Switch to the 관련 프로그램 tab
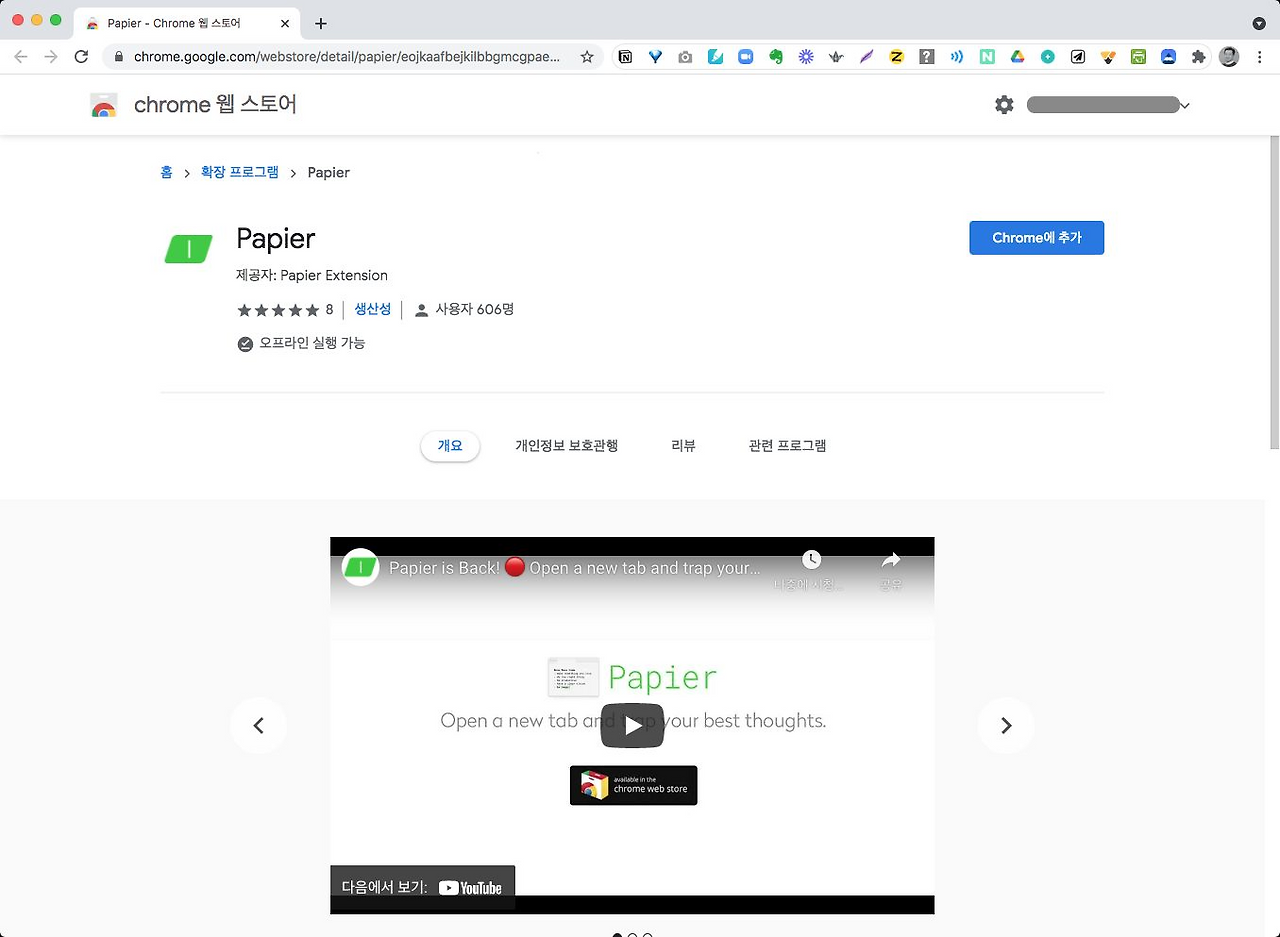Viewport: 1280px width, 937px height. (788, 446)
